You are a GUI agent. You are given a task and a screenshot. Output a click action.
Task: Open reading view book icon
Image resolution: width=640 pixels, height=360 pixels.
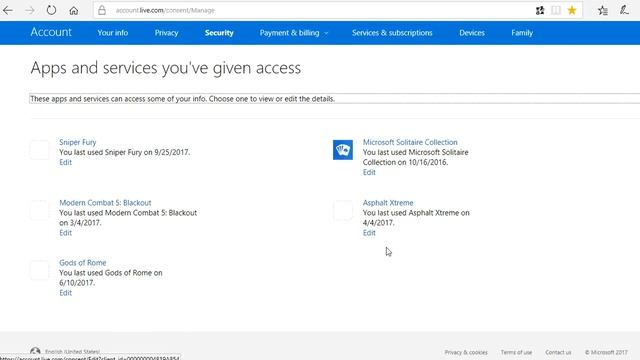coord(556,10)
